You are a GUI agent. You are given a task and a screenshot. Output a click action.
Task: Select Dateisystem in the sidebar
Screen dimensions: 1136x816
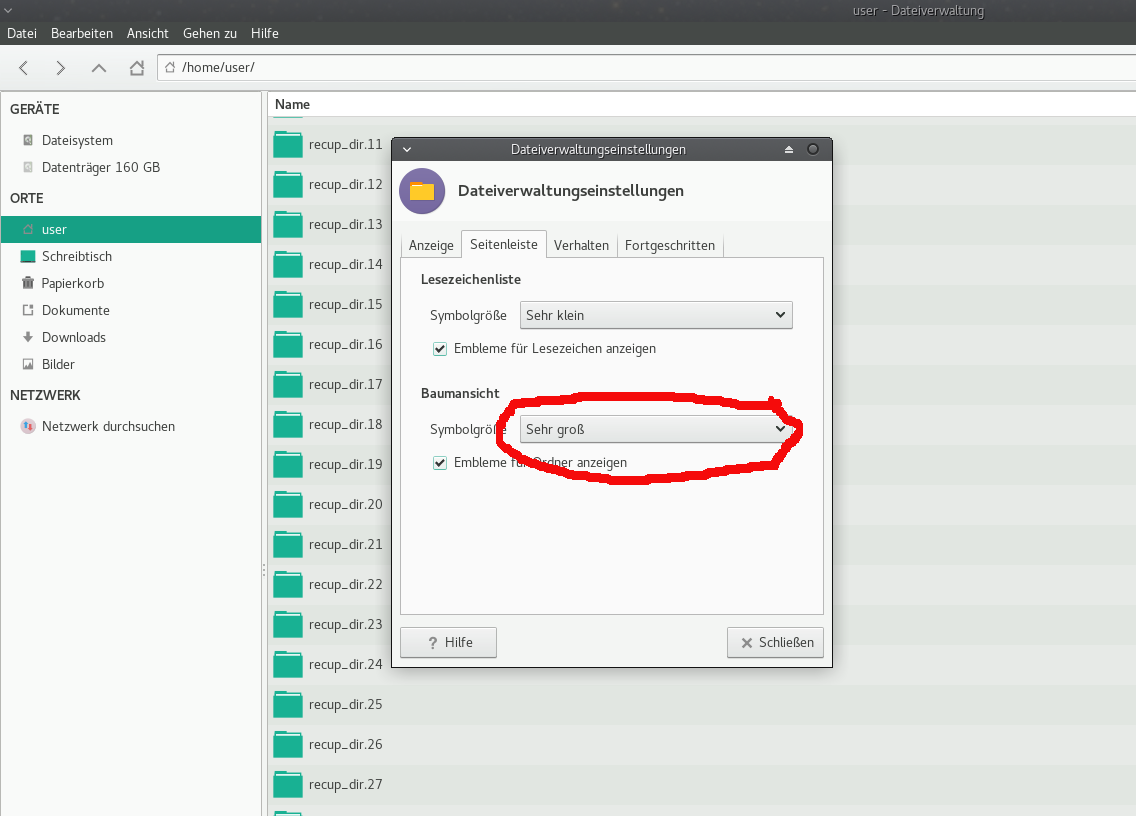pos(76,140)
